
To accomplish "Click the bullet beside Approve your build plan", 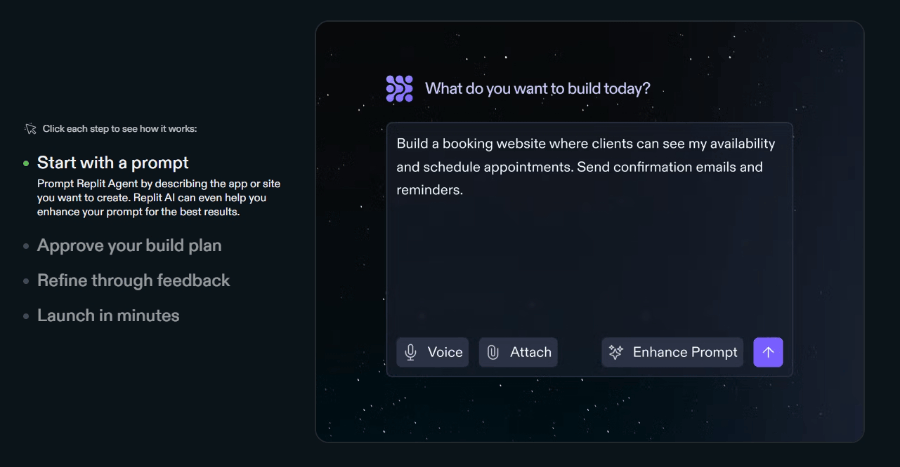I will pos(26,246).
